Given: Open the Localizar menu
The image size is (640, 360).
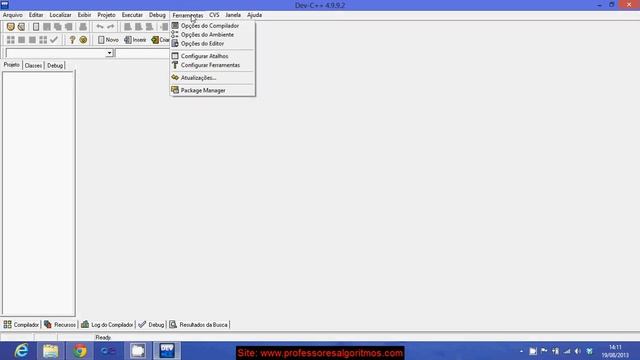Looking at the screenshot, I should 60,15.
